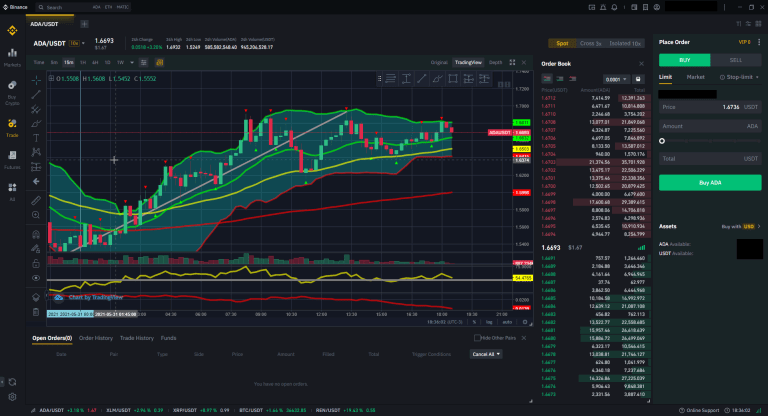Click the order amount percentage slider

click(710, 141)
